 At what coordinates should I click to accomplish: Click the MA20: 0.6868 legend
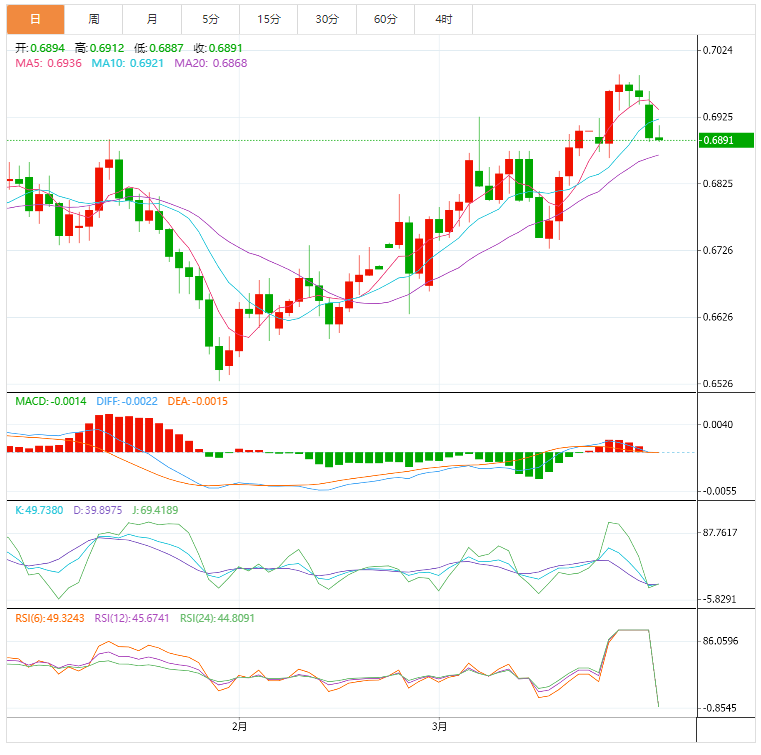[x=211, y=63]
